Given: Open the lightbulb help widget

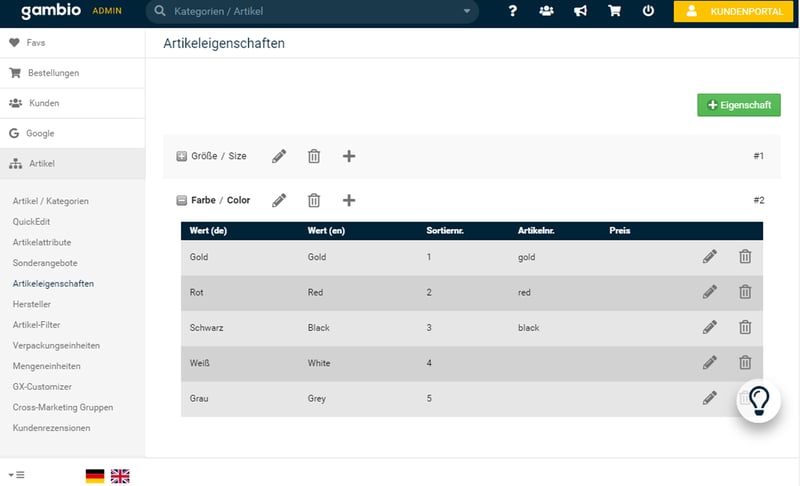Looking at the screenshot, I should click(759, 400).
